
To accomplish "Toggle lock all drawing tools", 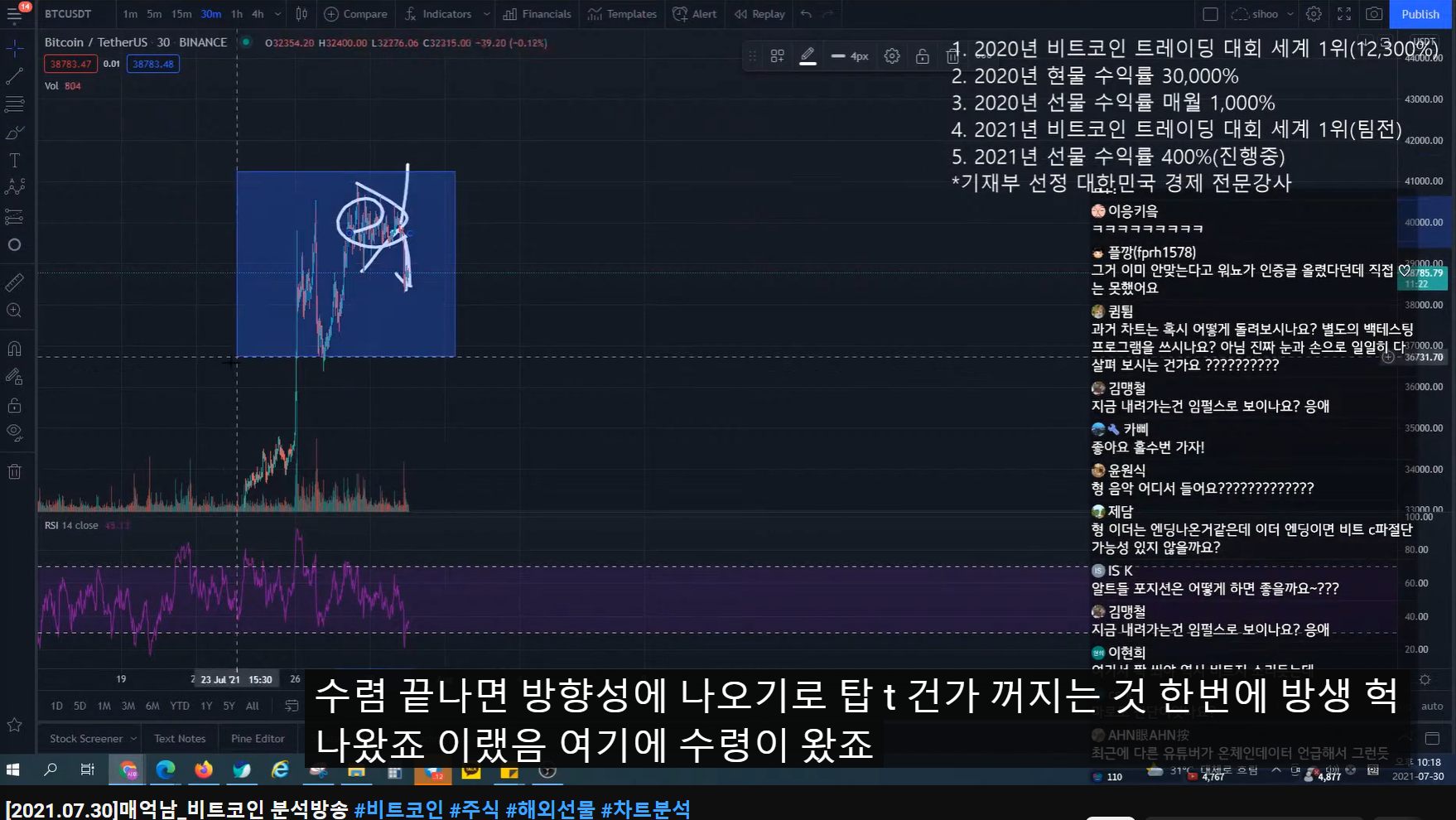I will pos(15,405).
